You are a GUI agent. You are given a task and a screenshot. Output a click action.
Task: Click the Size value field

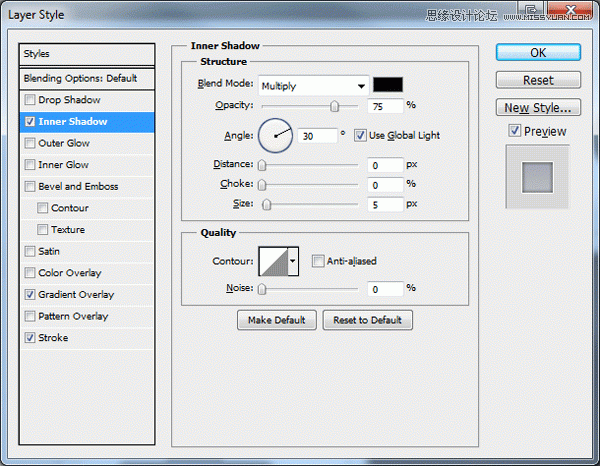[x=385, y=205]
